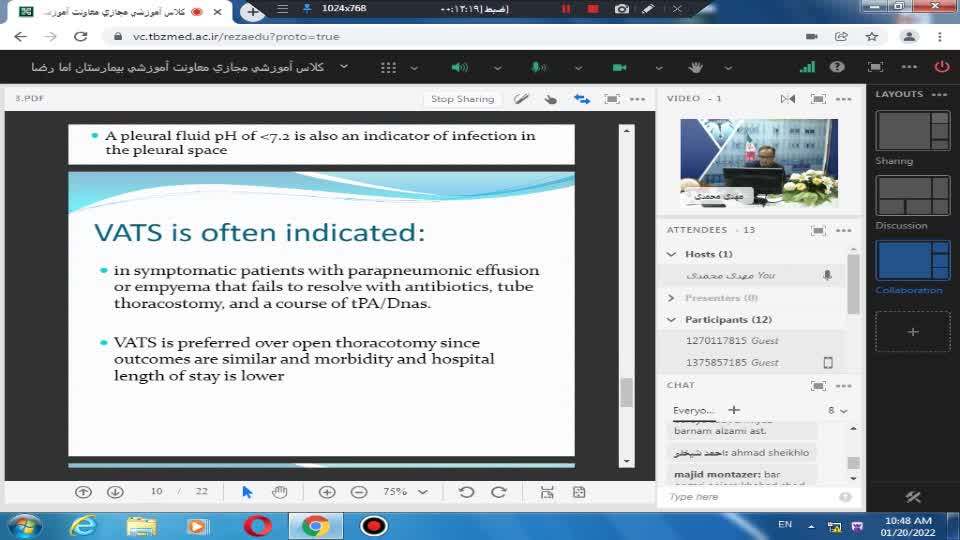
Task: Add a new layout with plus button
Action: point(912,332)
